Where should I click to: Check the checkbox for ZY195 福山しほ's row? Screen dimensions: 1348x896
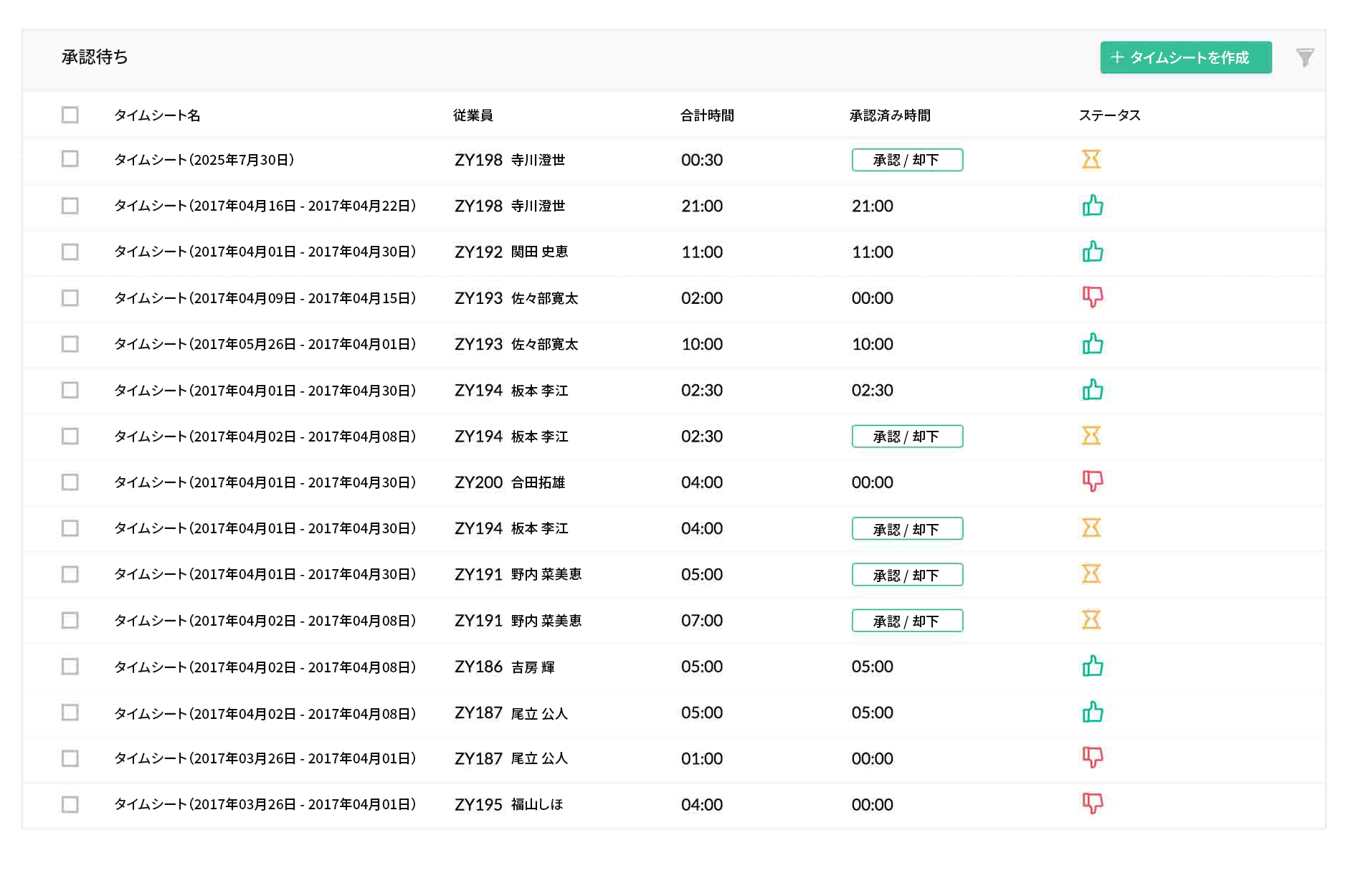(x=70, y=804)
